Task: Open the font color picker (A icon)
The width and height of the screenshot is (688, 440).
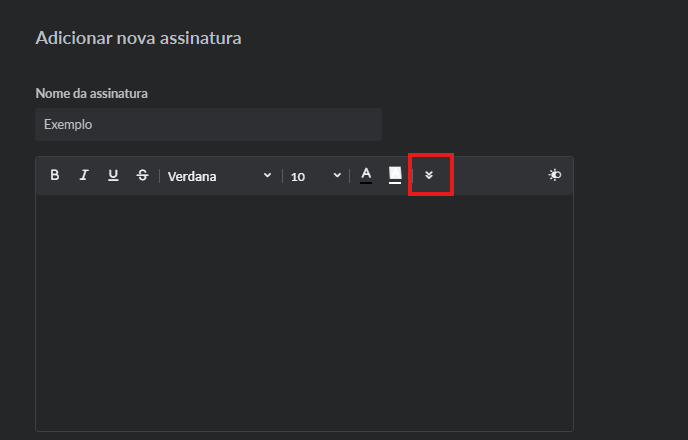Action: [x=366, y=175]
